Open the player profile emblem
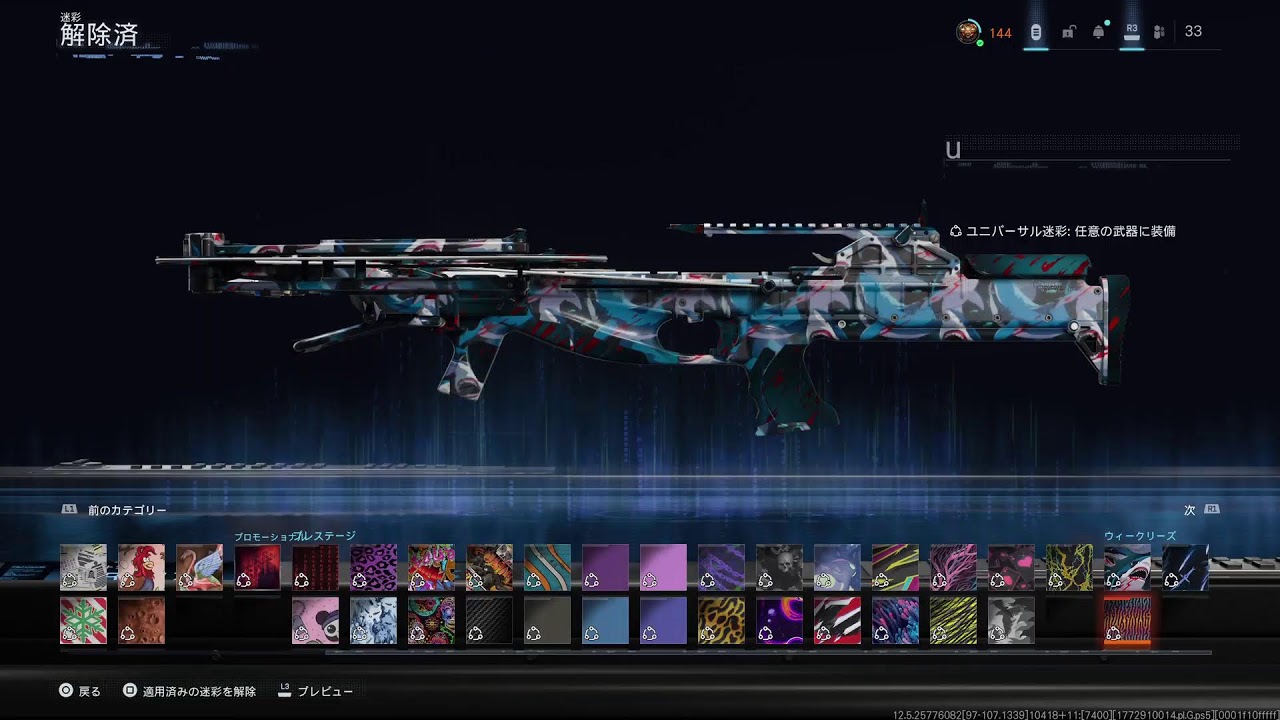This screenshot has height=720, width=1280. [968, 32]
